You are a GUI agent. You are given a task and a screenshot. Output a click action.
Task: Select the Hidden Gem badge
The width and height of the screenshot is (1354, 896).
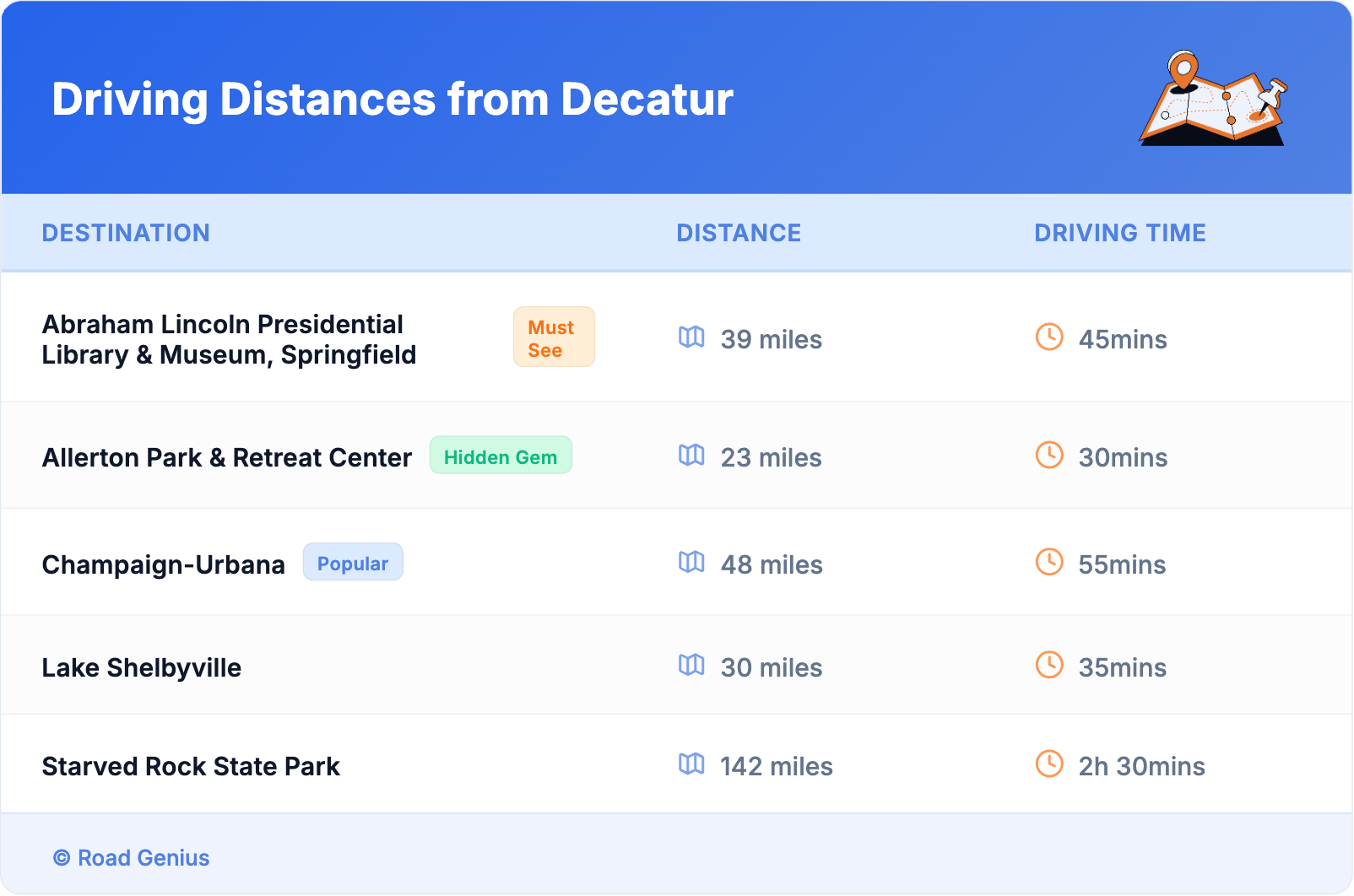point(501,456)
